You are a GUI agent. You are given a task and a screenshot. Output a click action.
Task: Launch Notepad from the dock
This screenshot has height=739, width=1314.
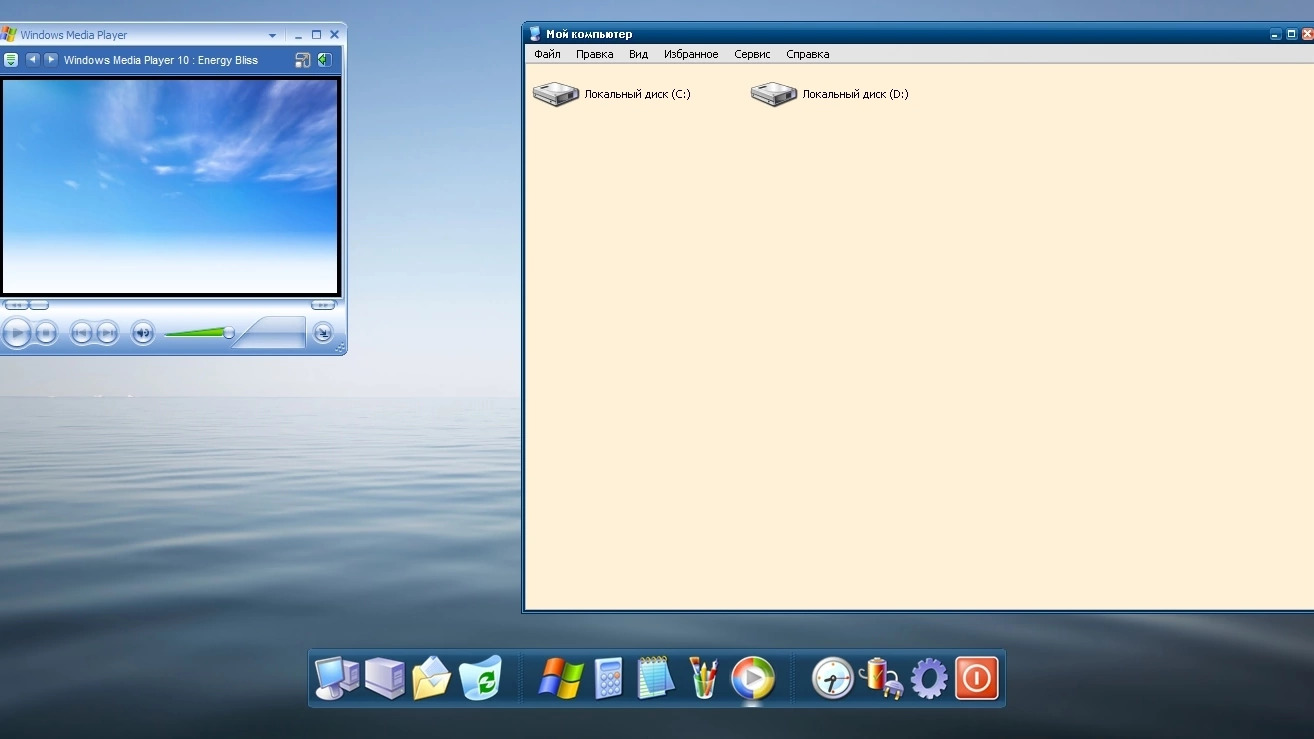(x=656, y=678)
